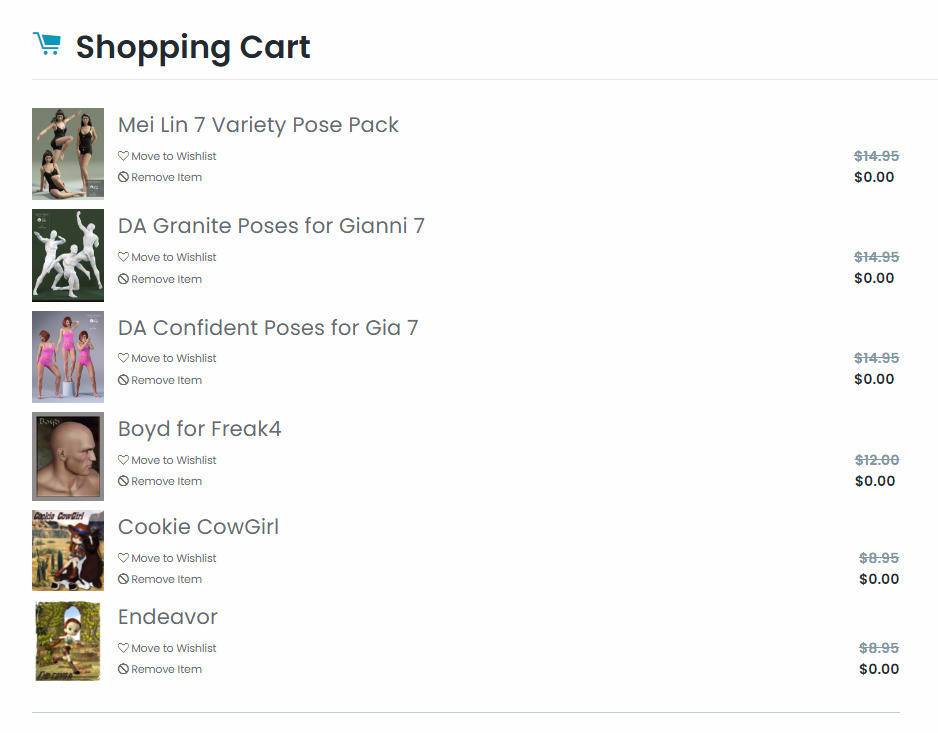Click remove icon for Cookie CowGirl
Screen dimensions: 938x733
coord(123,579)
